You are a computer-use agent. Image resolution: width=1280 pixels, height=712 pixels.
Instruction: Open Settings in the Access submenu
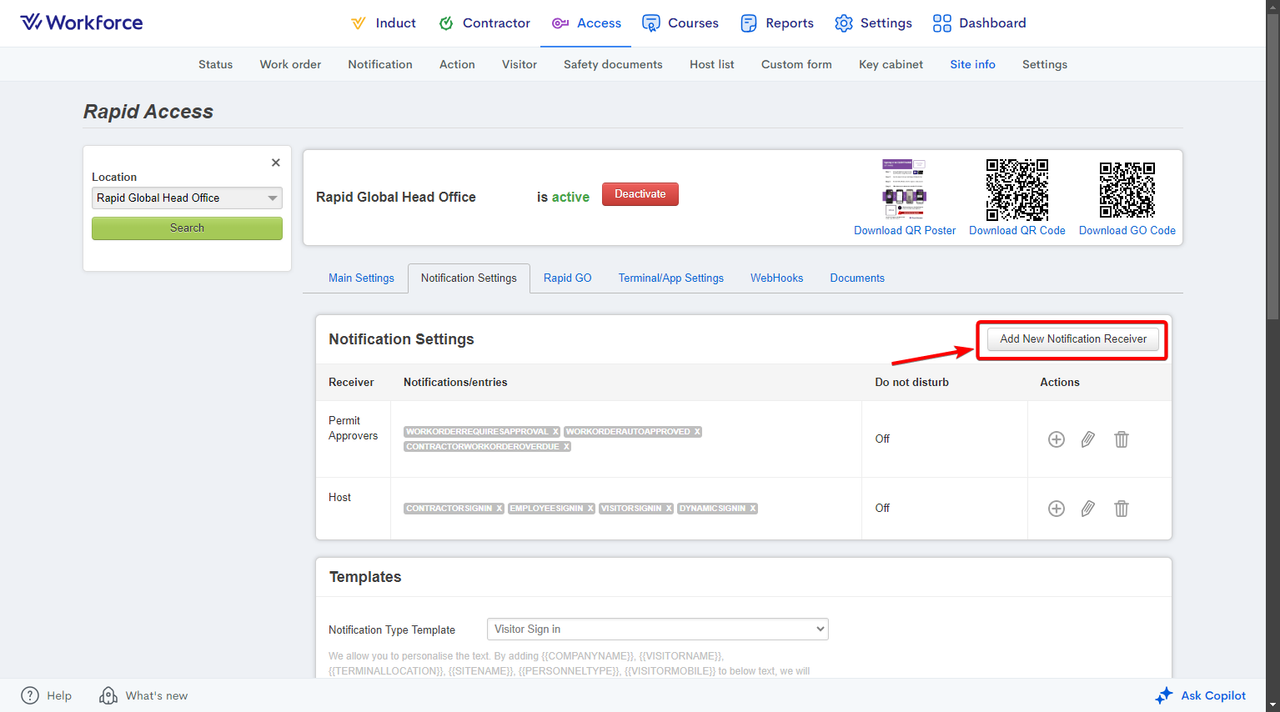click(1045, 64)
